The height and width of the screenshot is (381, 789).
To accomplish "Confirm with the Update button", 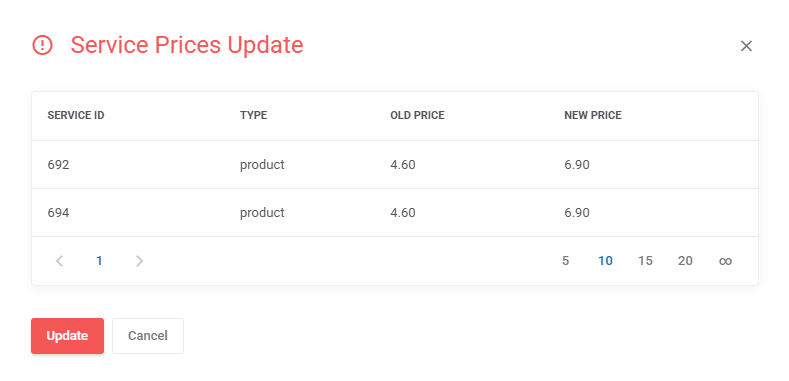I will 67,336.
